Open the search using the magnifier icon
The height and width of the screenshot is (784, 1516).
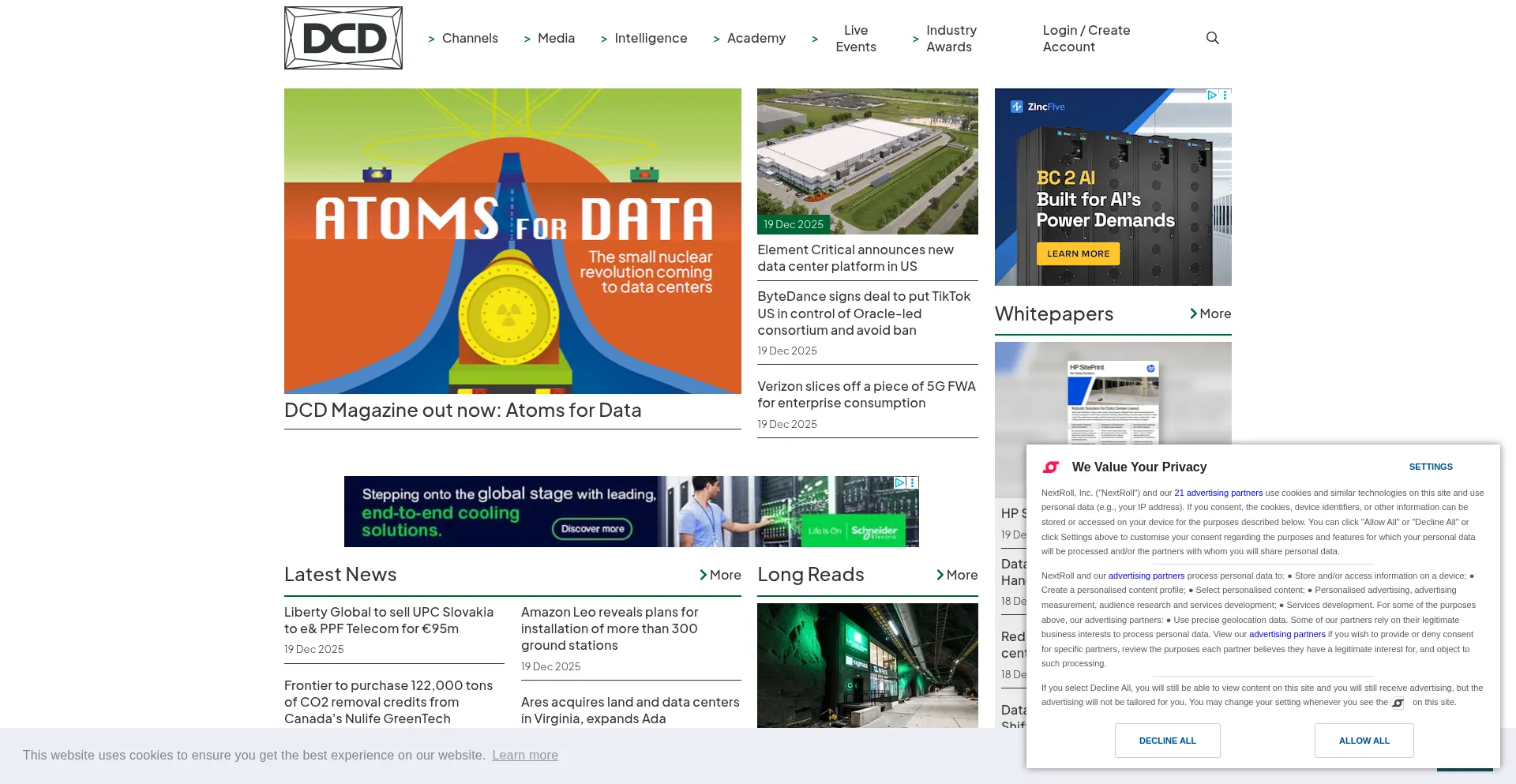coord(1213,38)
